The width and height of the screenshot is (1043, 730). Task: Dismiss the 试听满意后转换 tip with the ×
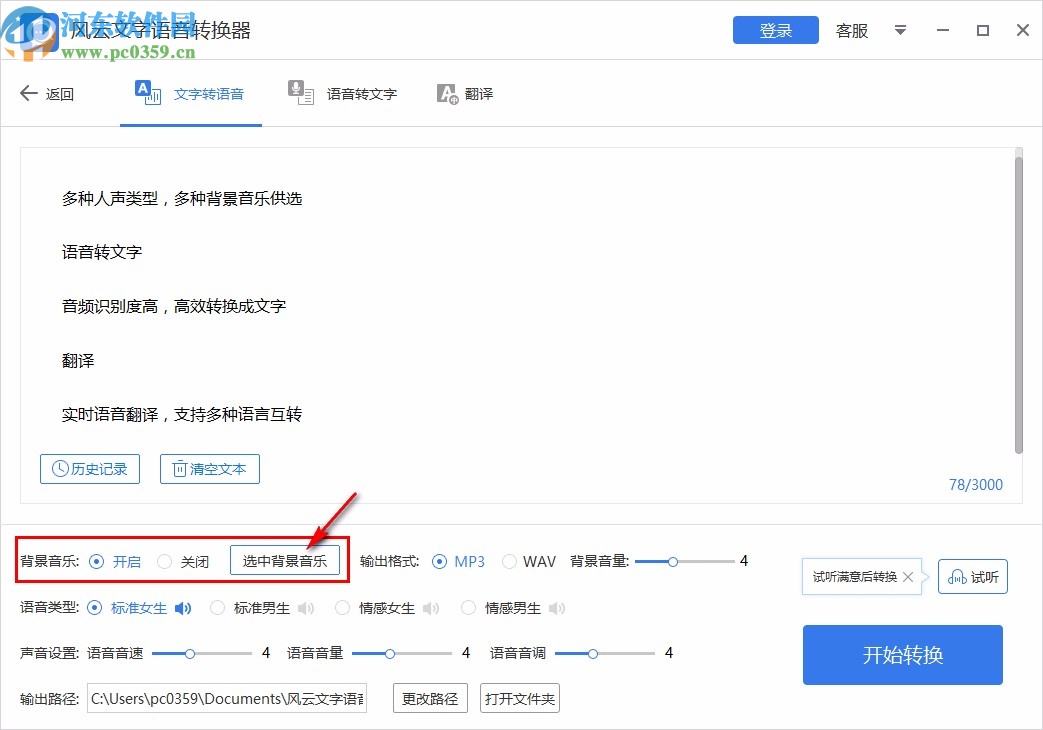[908, 576]
